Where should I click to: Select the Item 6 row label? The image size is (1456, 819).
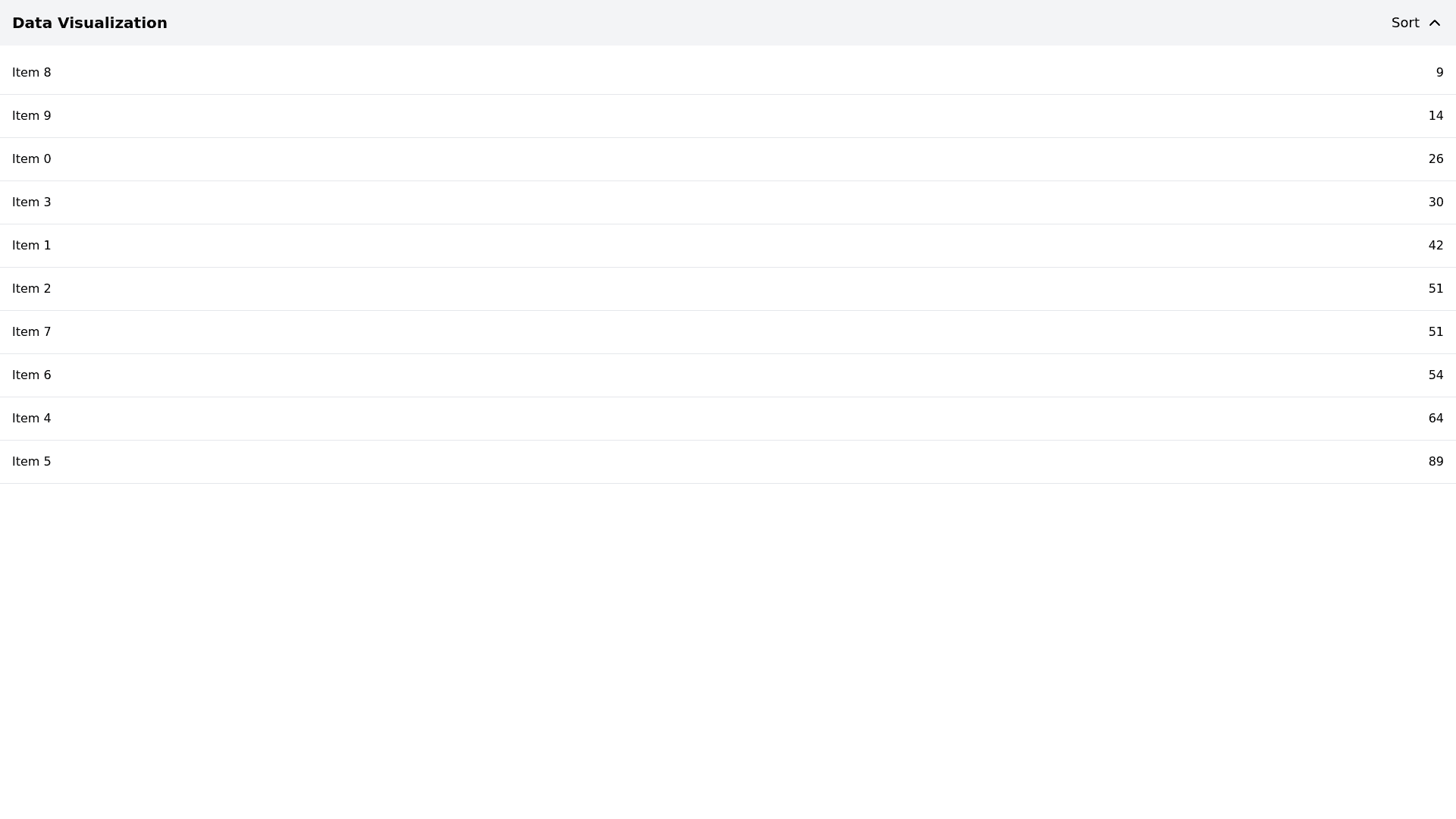pyautogui.click(x=32, y=375)
